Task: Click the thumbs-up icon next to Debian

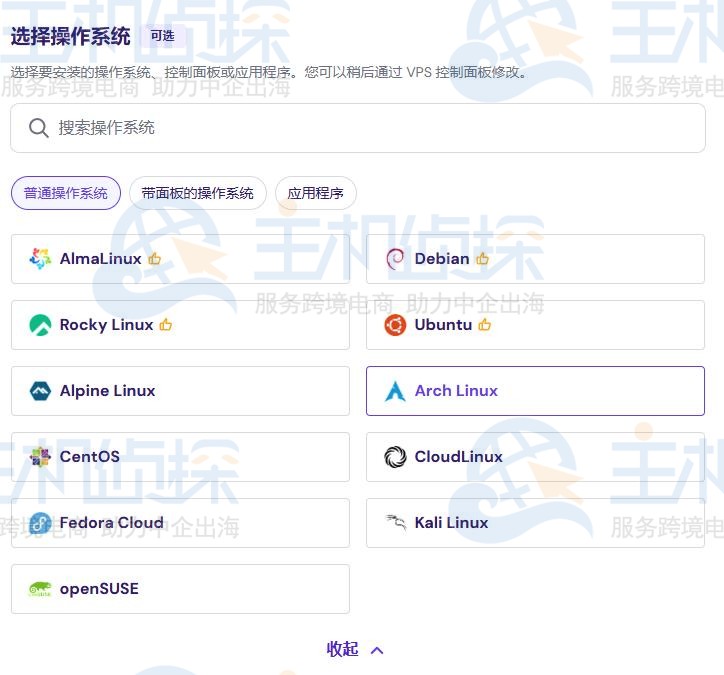Action: (x=483, y=259)
